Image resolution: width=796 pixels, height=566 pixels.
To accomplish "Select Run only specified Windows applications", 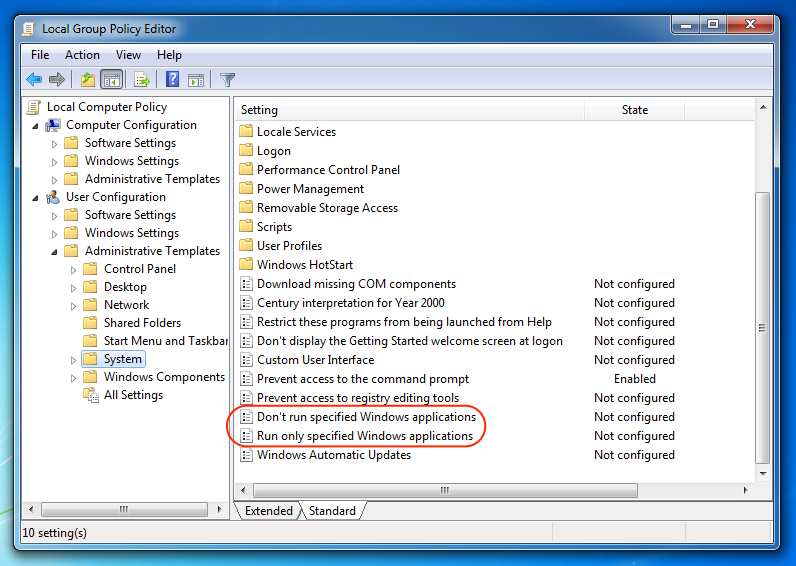I will 364,436.
